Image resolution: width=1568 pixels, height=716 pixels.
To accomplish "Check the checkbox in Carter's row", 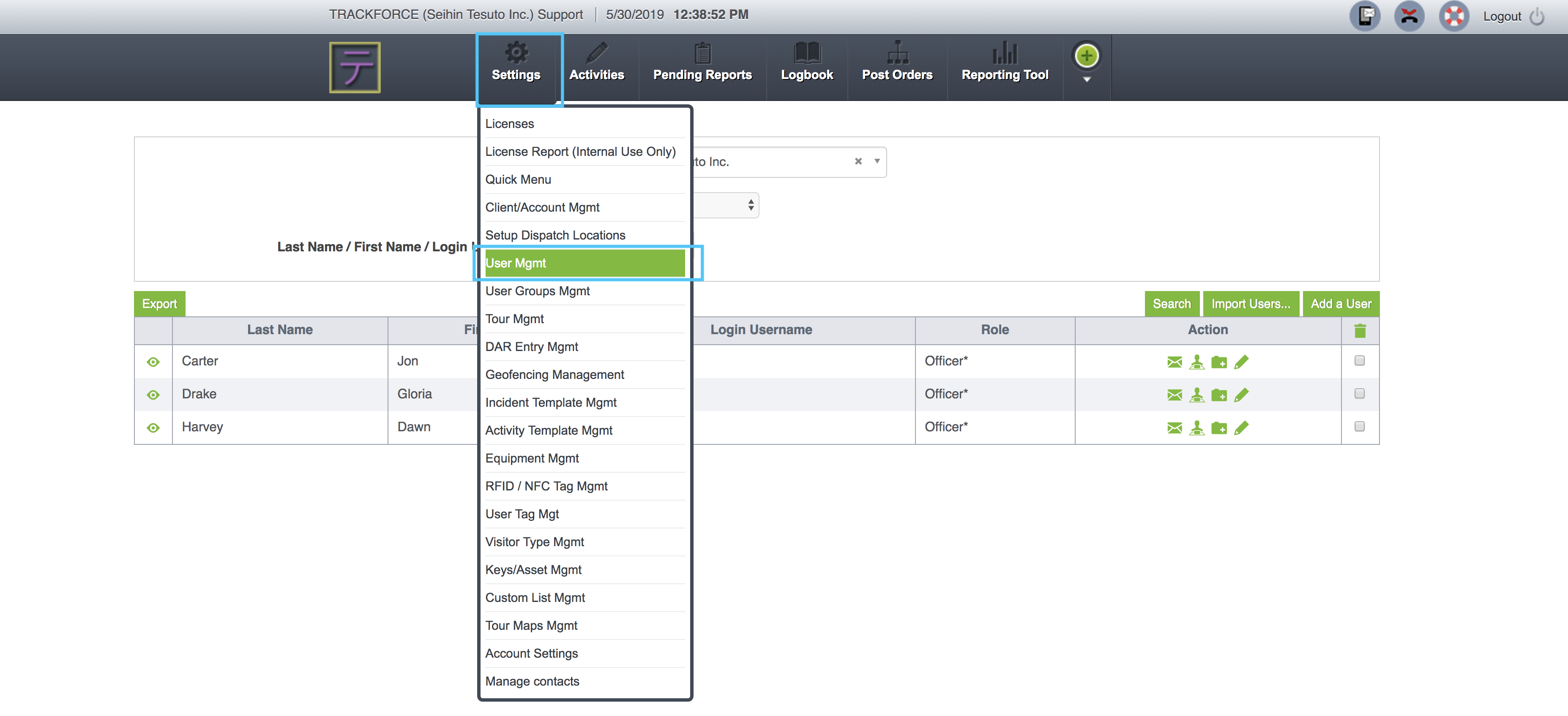I will tap(1359, 361).
